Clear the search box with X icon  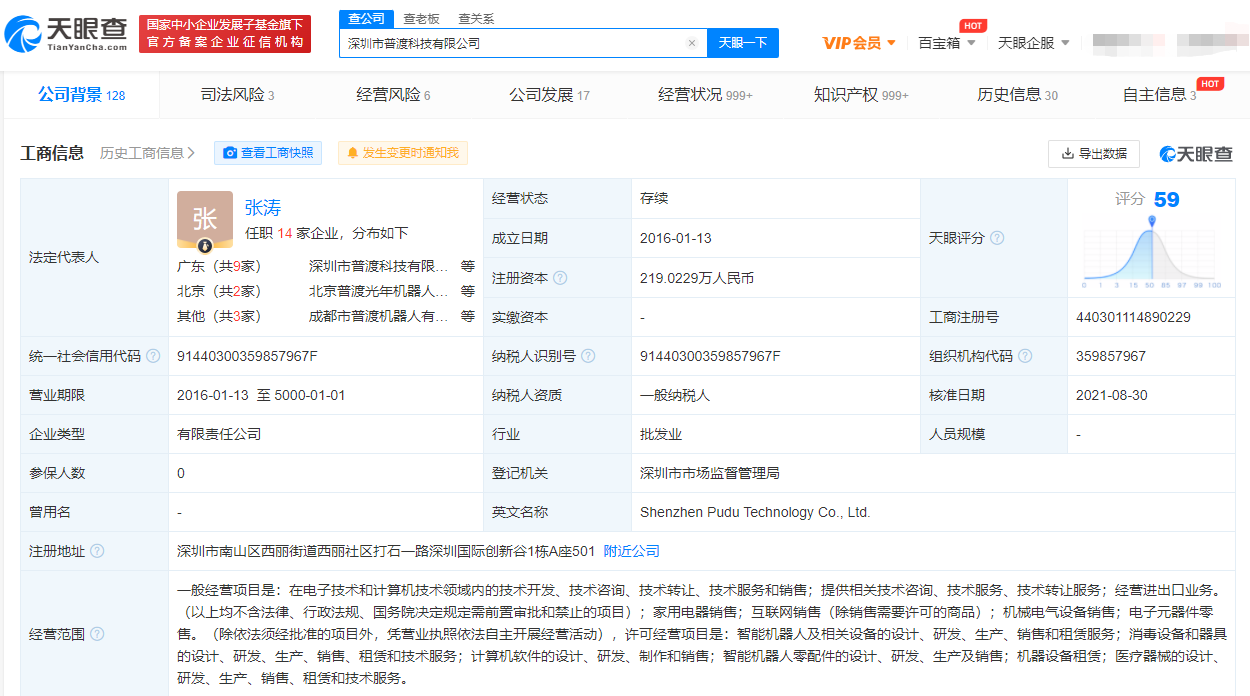point(691,43)
